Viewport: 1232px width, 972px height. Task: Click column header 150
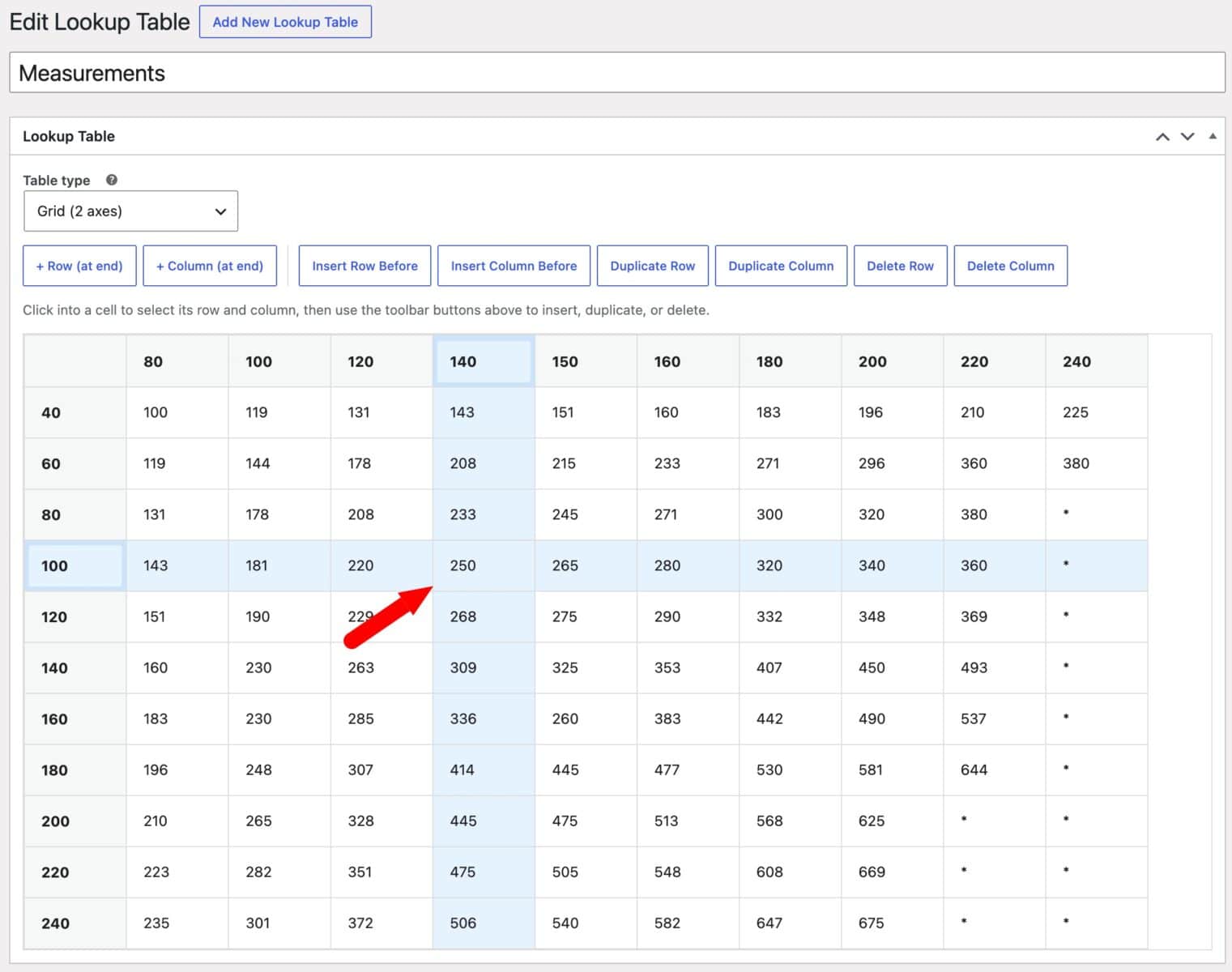tap(586, 361)
